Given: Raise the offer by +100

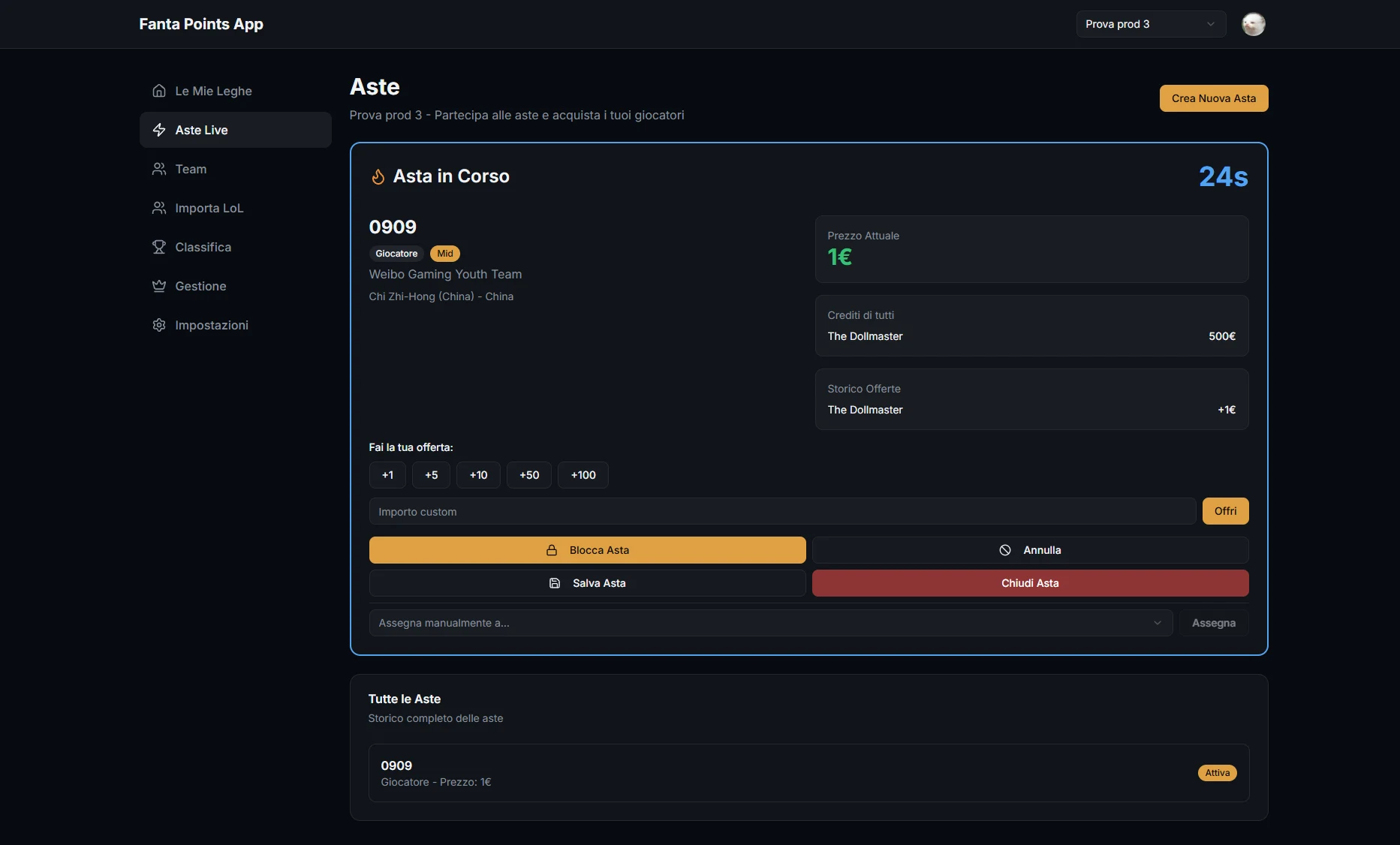Looking at the screenshot, I should tap(583, 475).
